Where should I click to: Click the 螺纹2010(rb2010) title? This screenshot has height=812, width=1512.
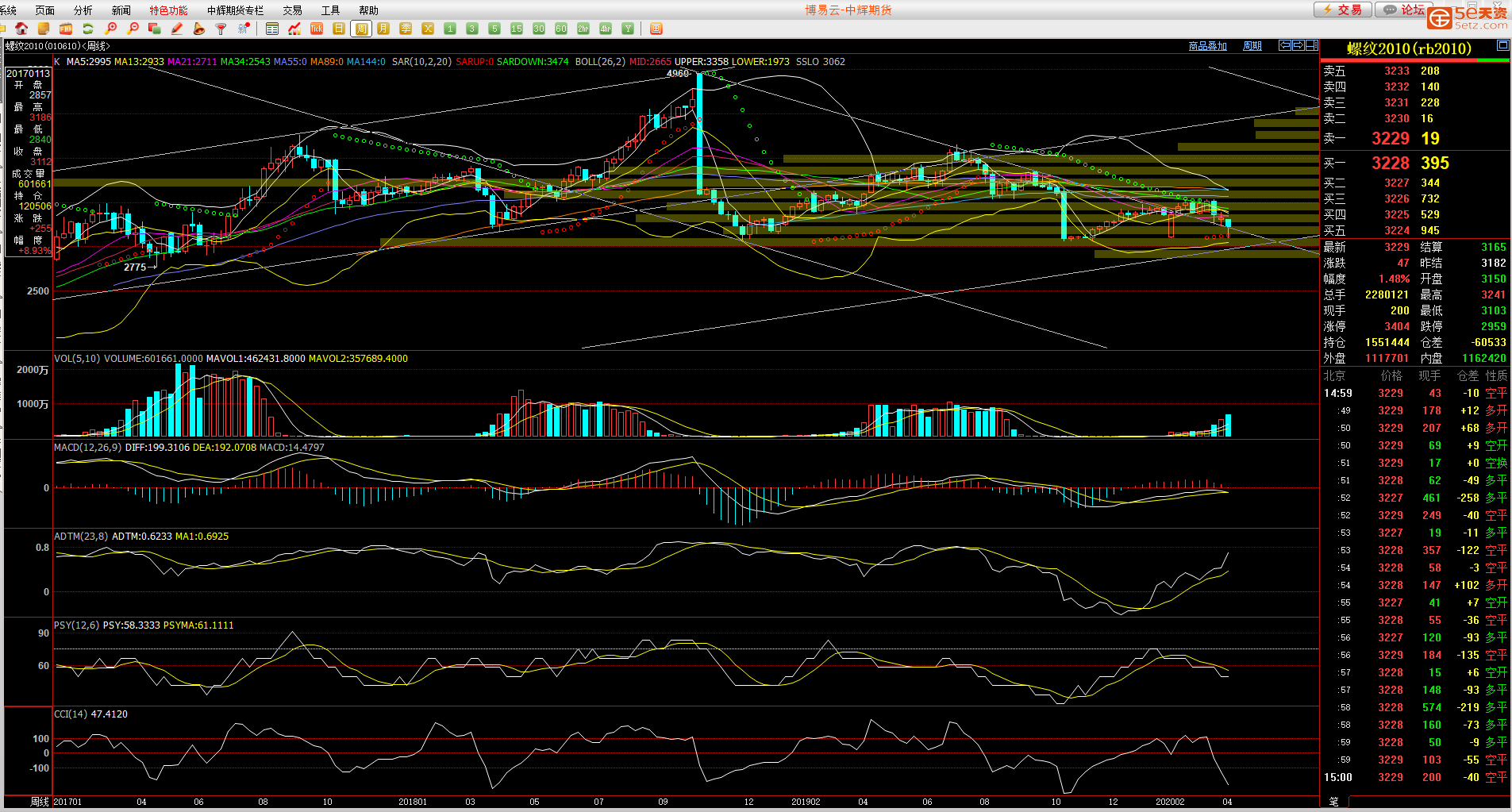point(1409,48)
